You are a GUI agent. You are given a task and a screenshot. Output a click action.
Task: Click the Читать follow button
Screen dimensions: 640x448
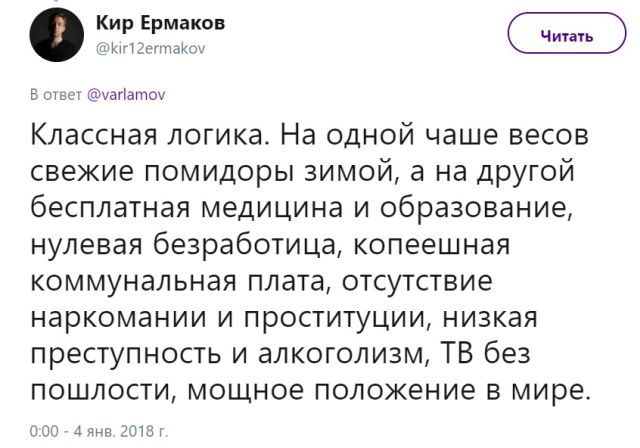[567, 33]
